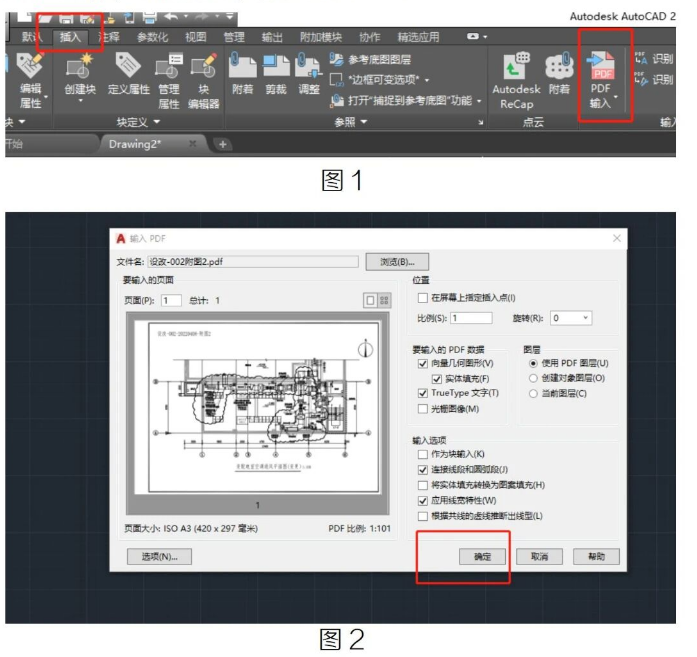Click the PDF Import (PDF输入) icon
This screenshot has height=657, width=697.
601,65
